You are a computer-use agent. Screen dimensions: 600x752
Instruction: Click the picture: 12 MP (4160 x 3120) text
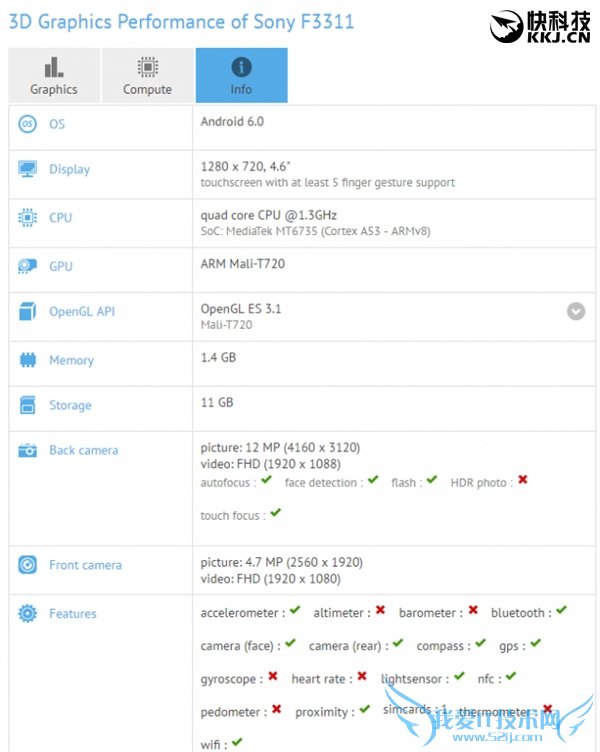pos(280,447)
